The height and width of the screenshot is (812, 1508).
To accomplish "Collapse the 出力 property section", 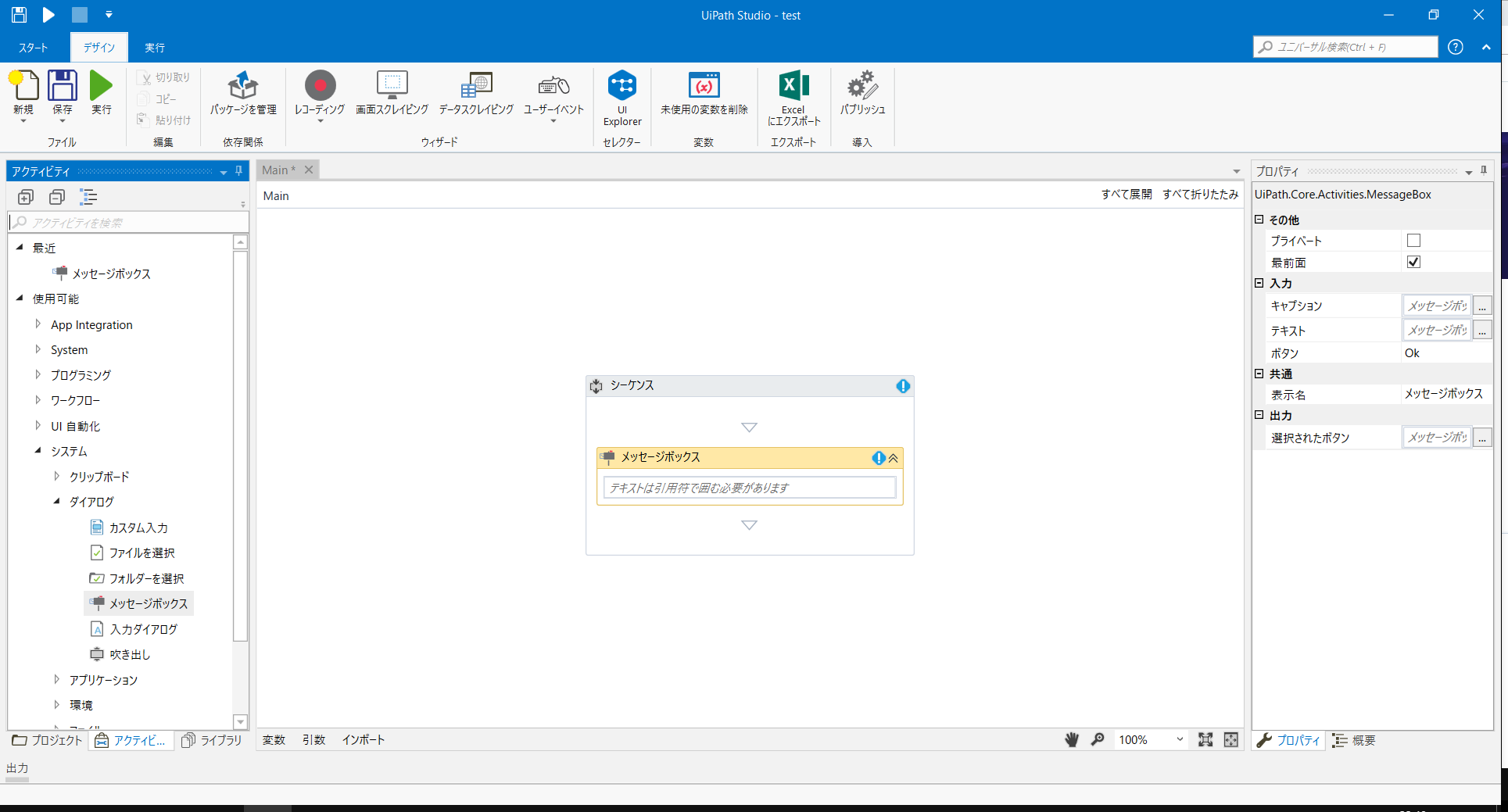I will coord(1259,415).
